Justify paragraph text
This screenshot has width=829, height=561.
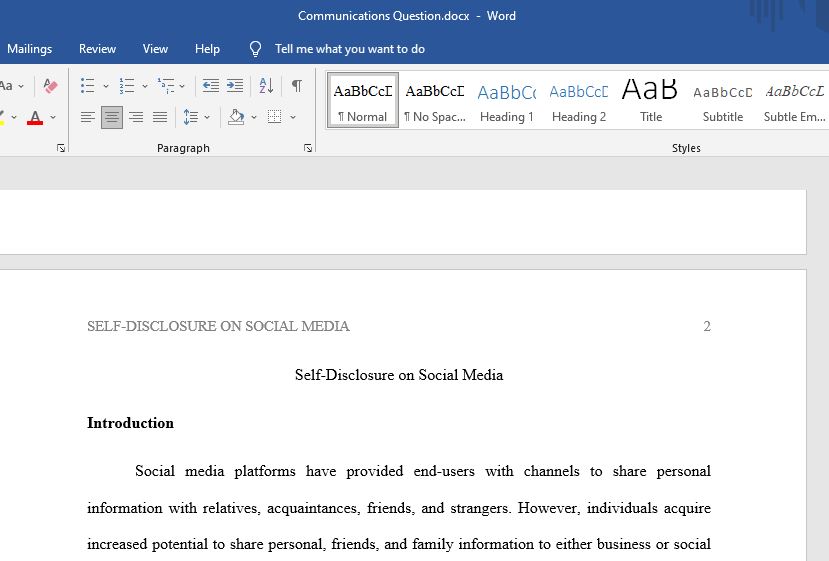pos(160,117)
